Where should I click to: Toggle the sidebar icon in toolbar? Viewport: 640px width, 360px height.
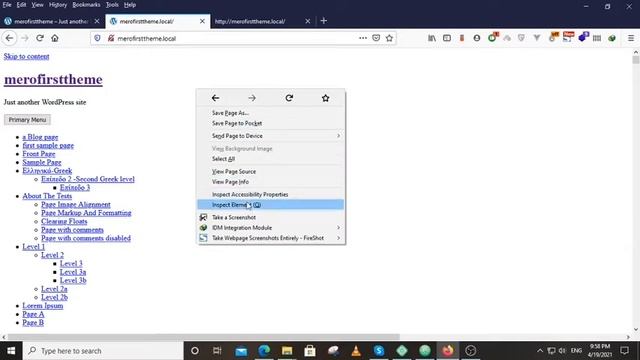click(447, 38)
